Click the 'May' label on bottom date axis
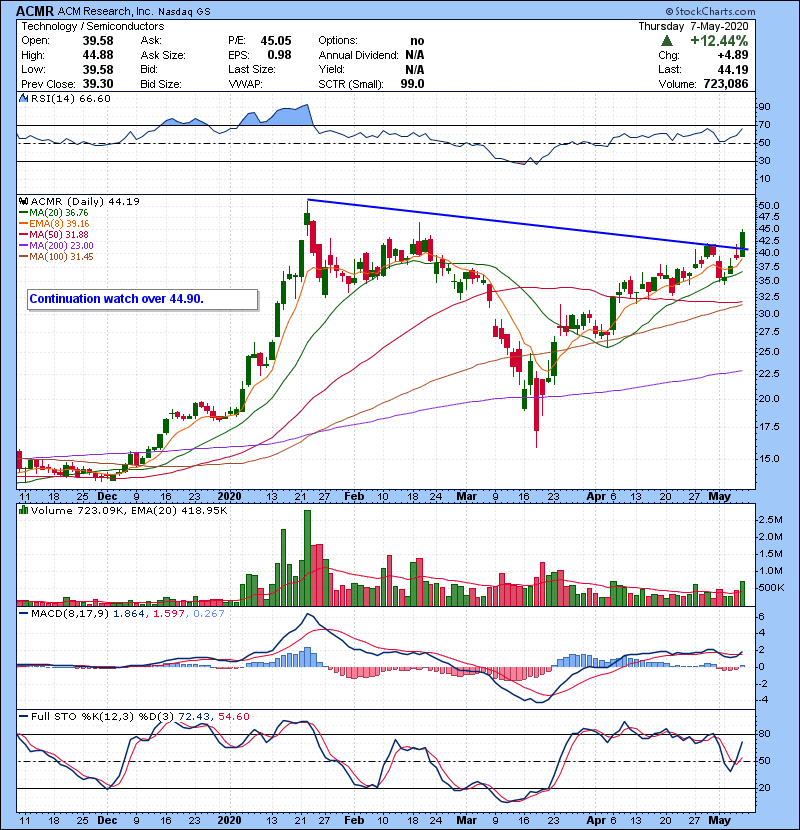 (719, 820)
